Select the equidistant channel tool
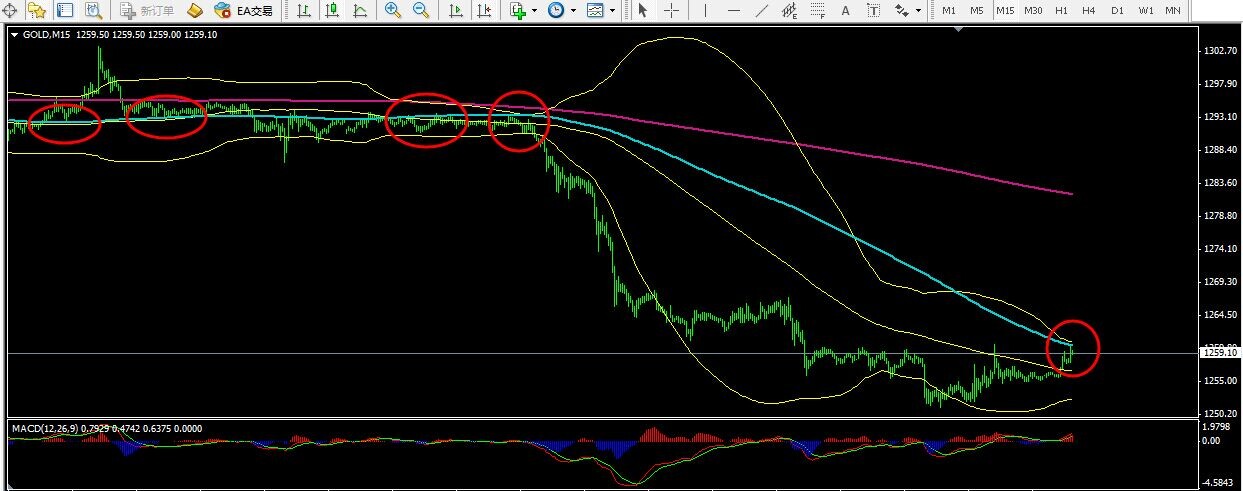 click(790, 11)
